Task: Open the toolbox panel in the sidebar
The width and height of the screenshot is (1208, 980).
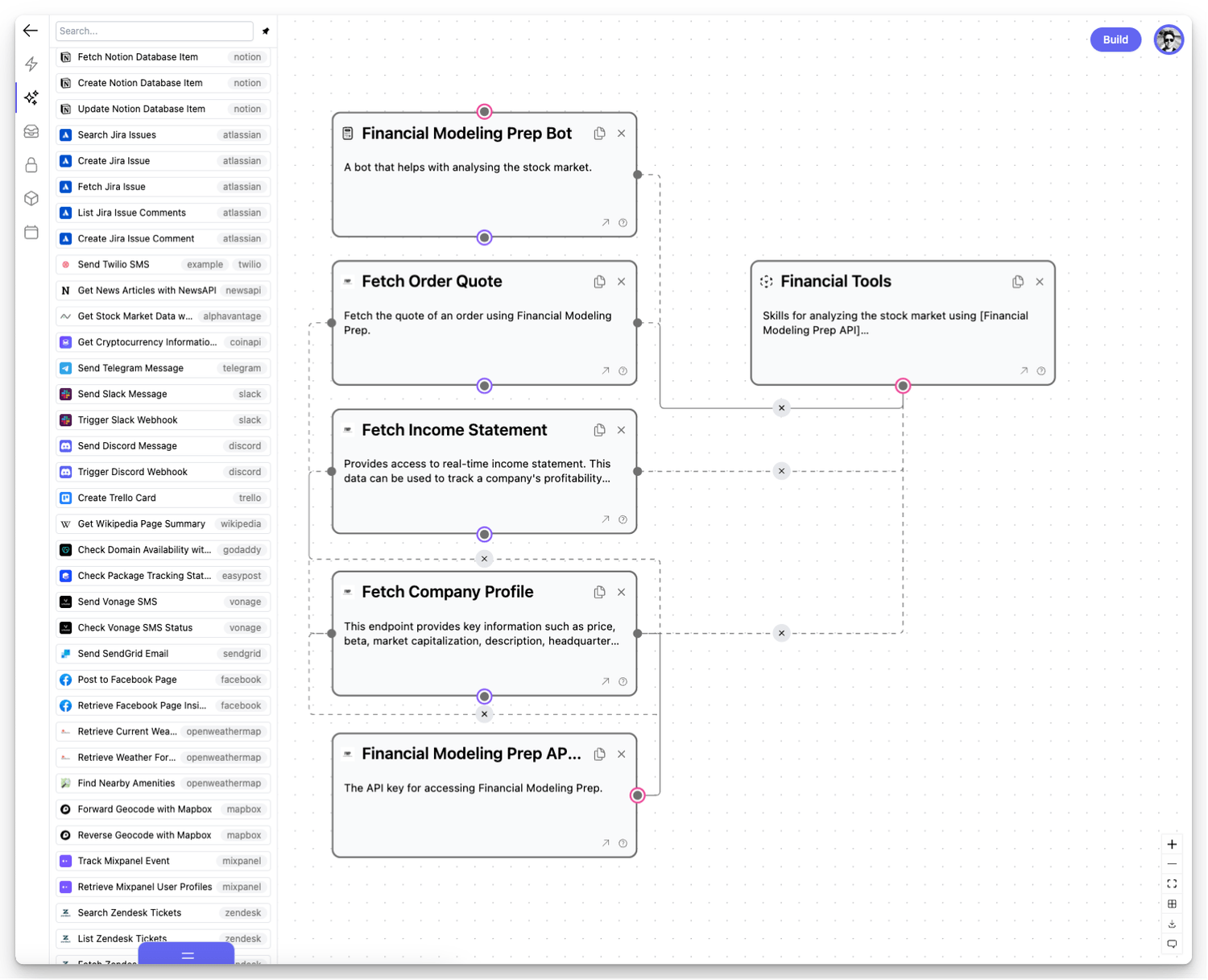Action: (31, 131)
